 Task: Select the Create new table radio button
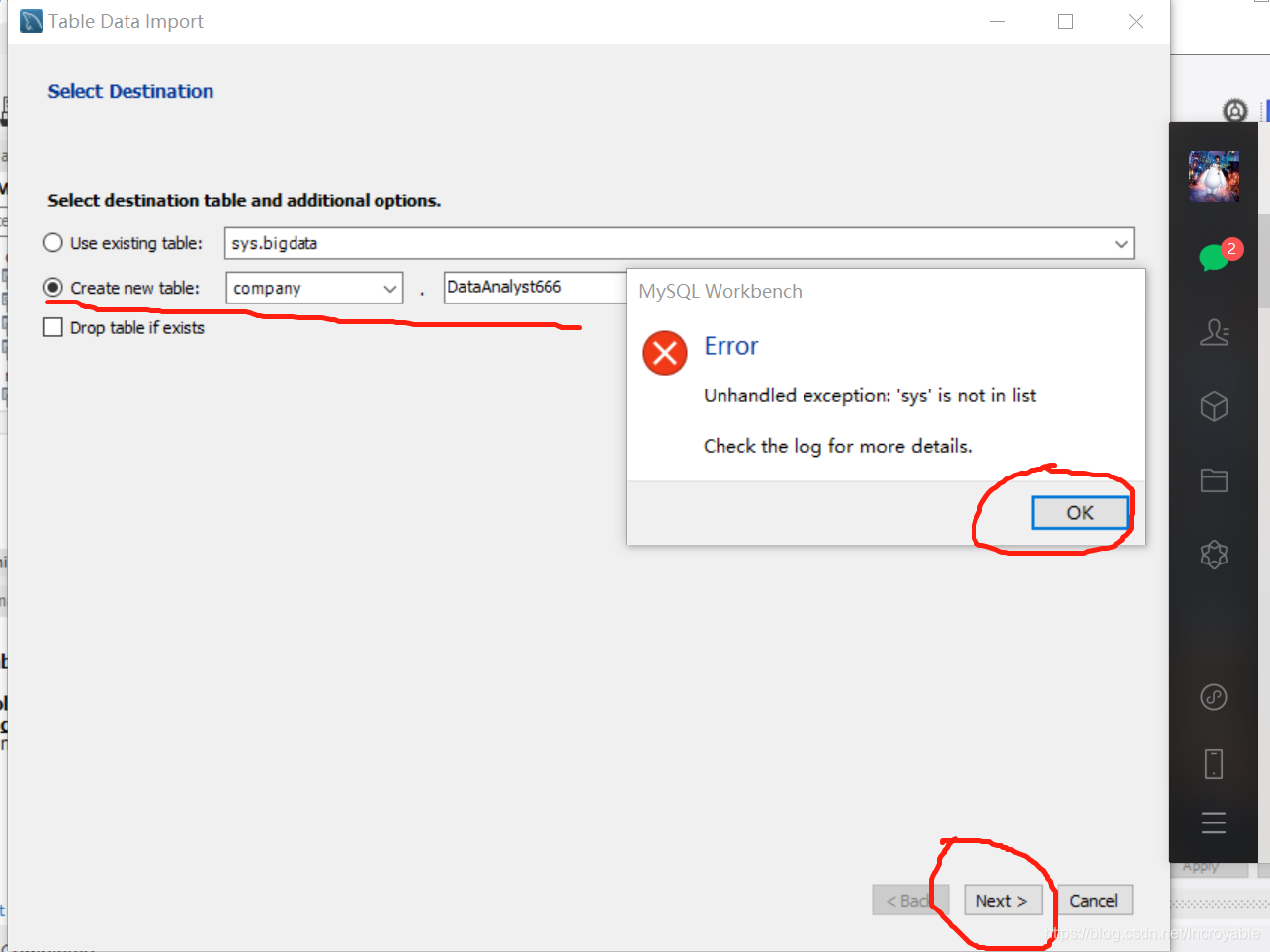pyautogui.click(x=53, y=287)
